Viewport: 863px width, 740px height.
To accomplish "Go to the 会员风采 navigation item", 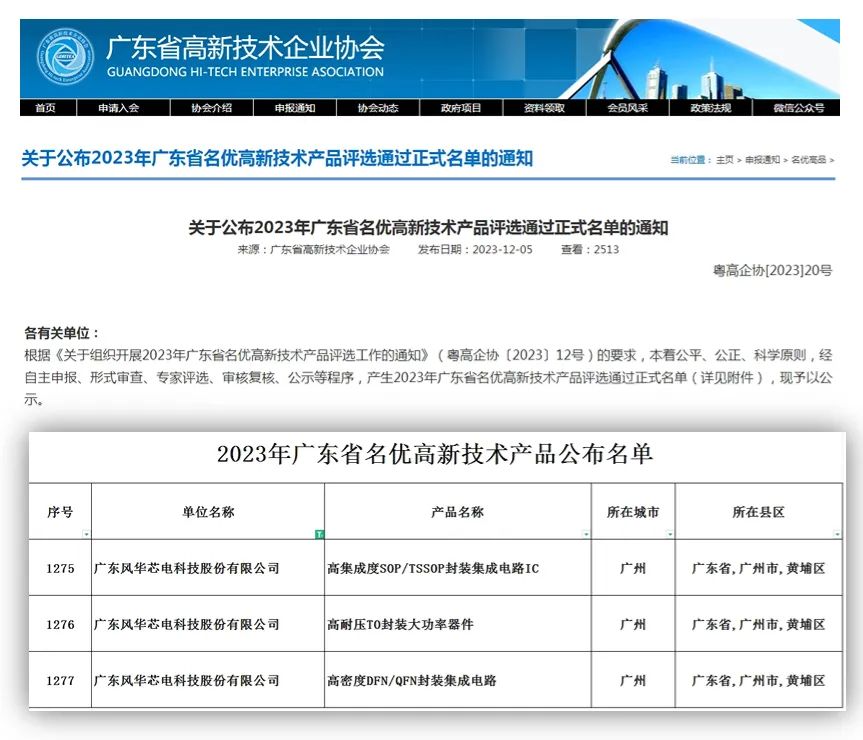I will [627, 108].
